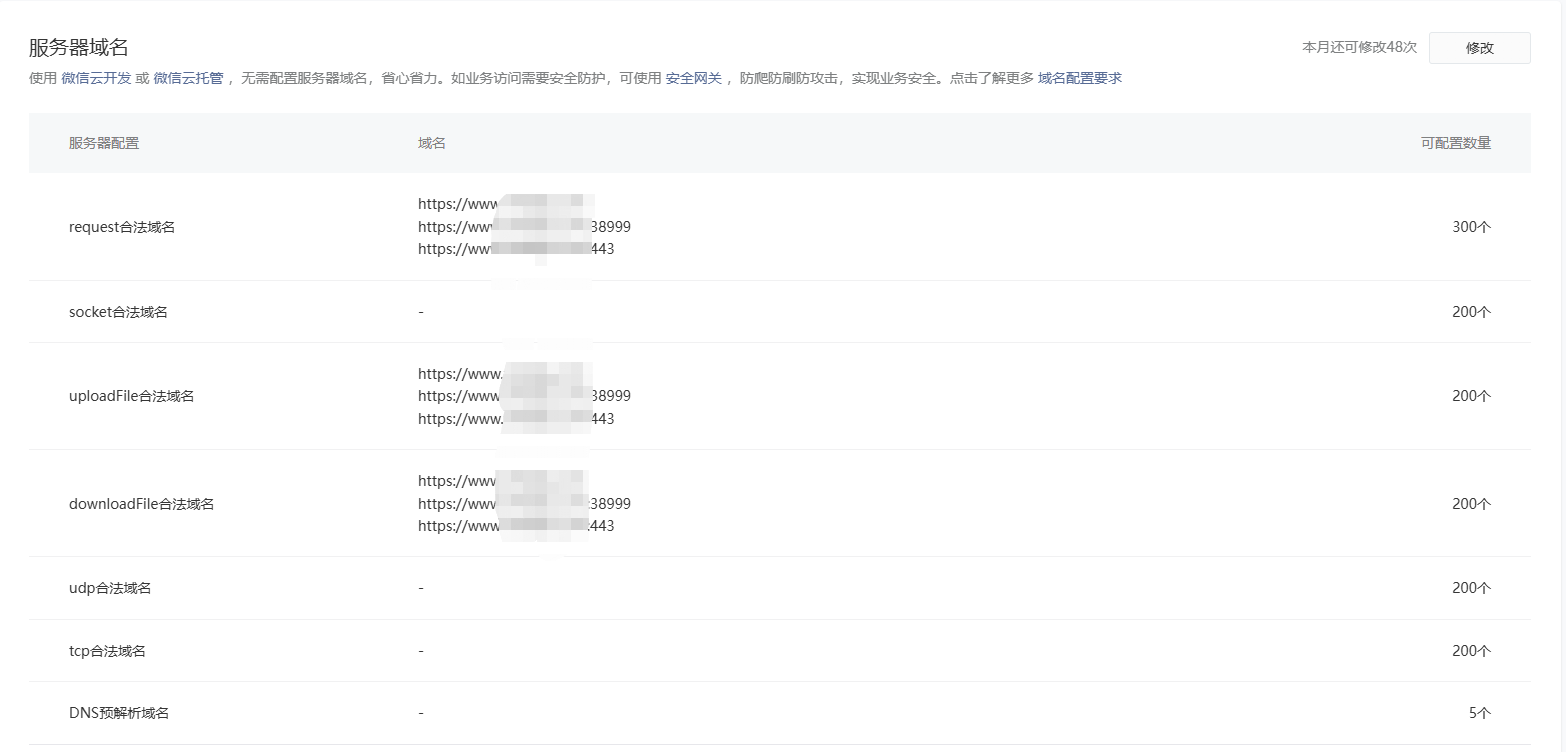The image size is (1566, 752).
Task: Select the uploadFile合法域名 row
Action: (131, 395)
